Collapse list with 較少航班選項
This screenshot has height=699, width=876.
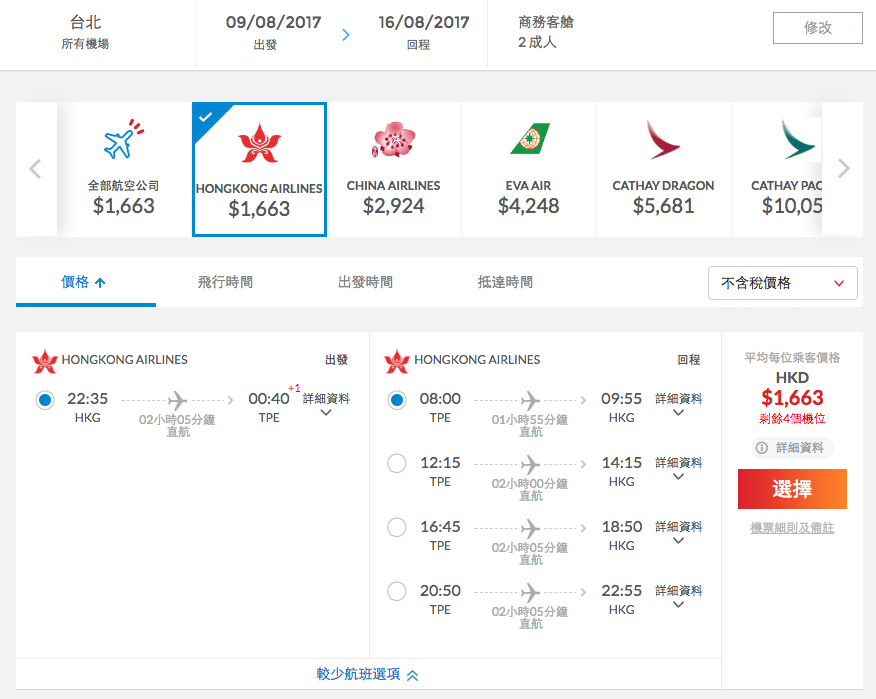tap(368, 674)
